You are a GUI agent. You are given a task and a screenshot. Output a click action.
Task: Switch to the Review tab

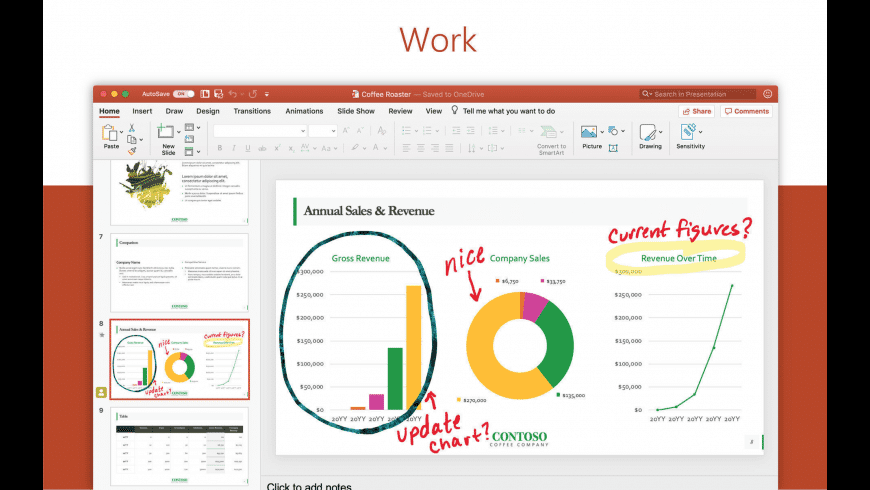point(400,111)
